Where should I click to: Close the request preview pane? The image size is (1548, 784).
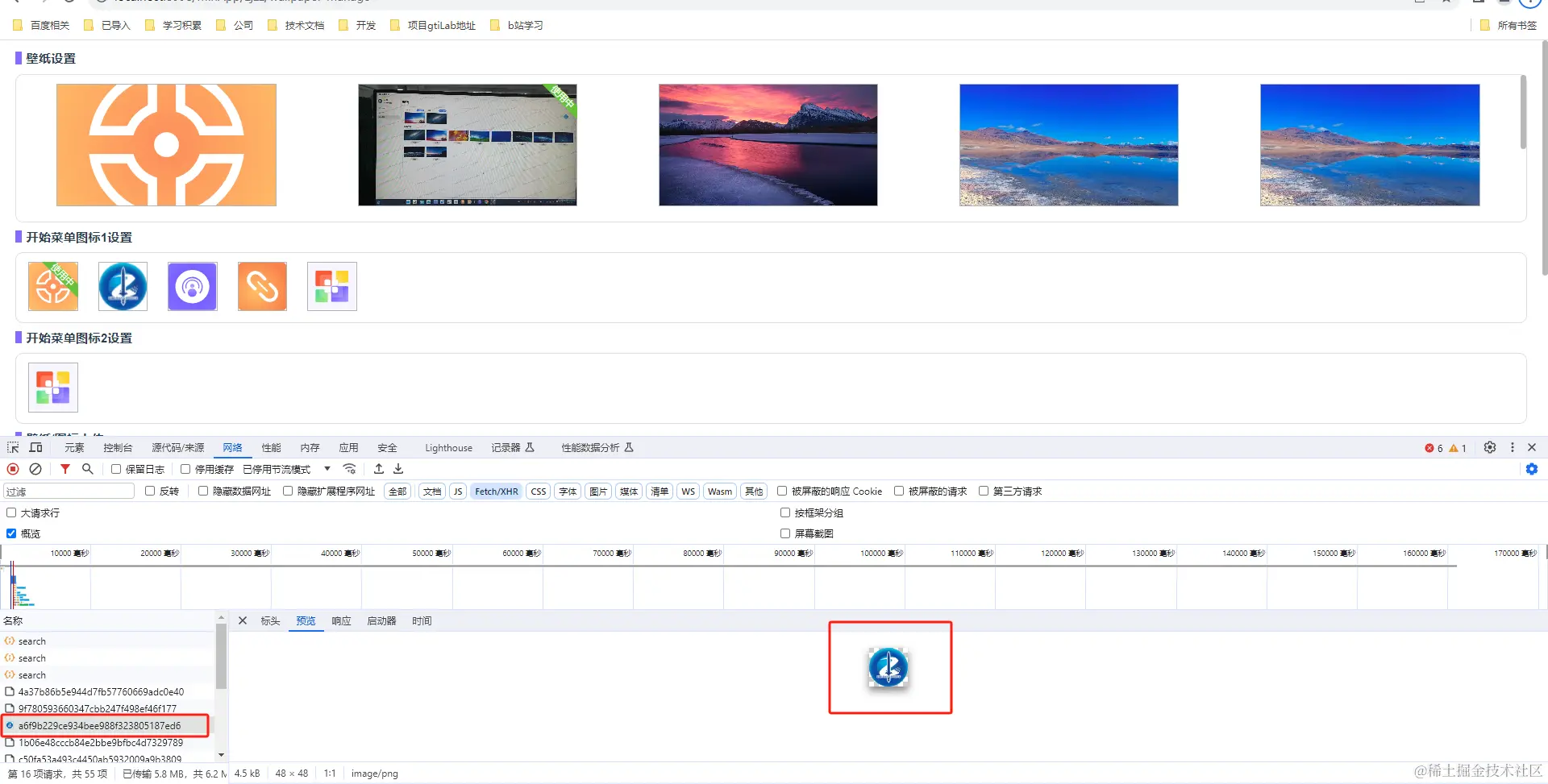(x=243, y=620)
